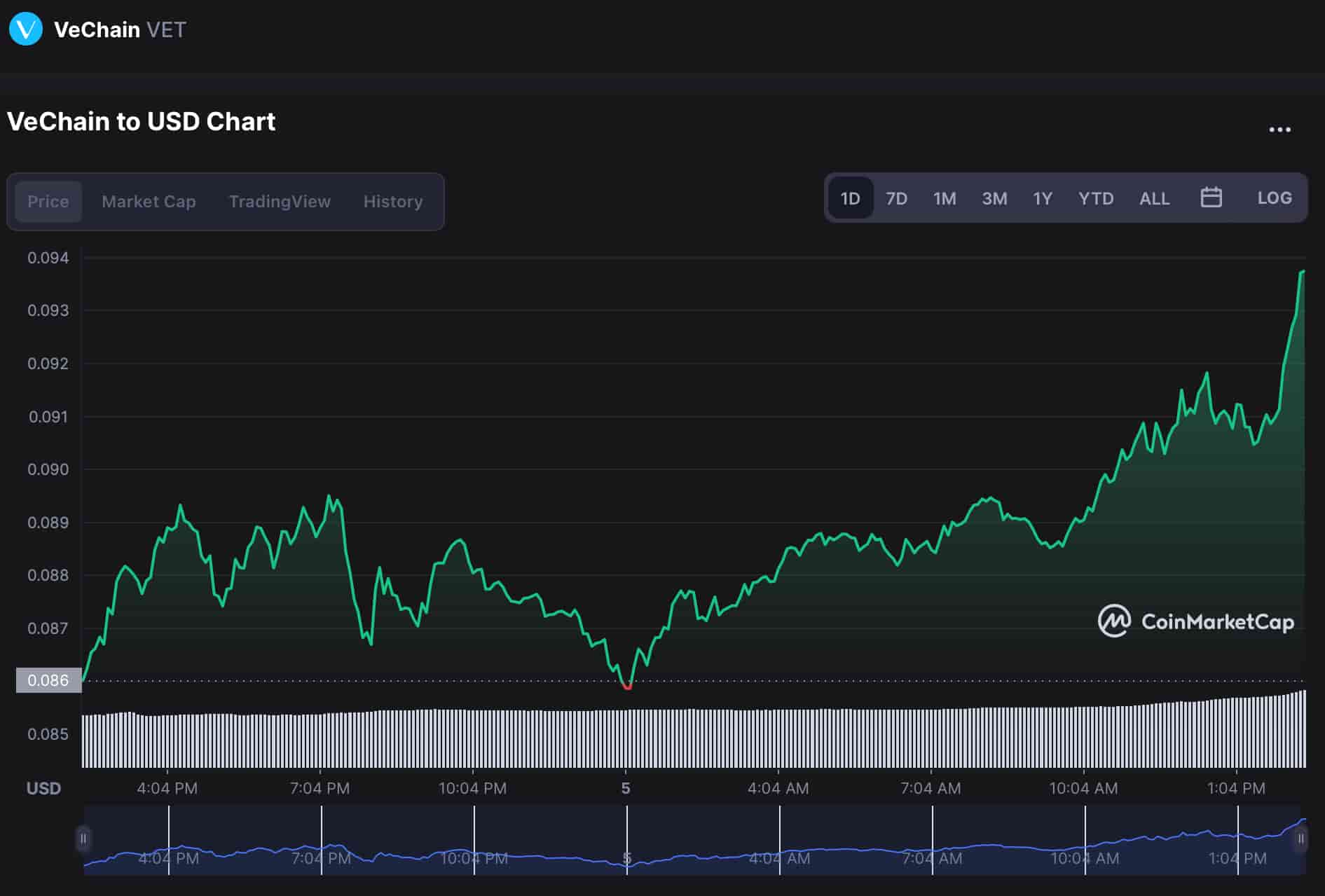Image resolution: width=1325 pixels, height=896 pixels.
Task: Switch to the 3M timeframe
Action: tap(994, 198)
